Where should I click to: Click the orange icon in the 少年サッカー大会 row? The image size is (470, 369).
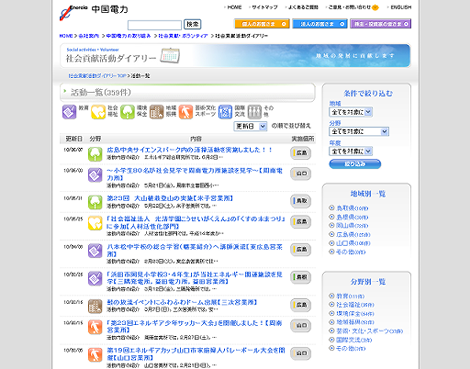tap(95, 327)
